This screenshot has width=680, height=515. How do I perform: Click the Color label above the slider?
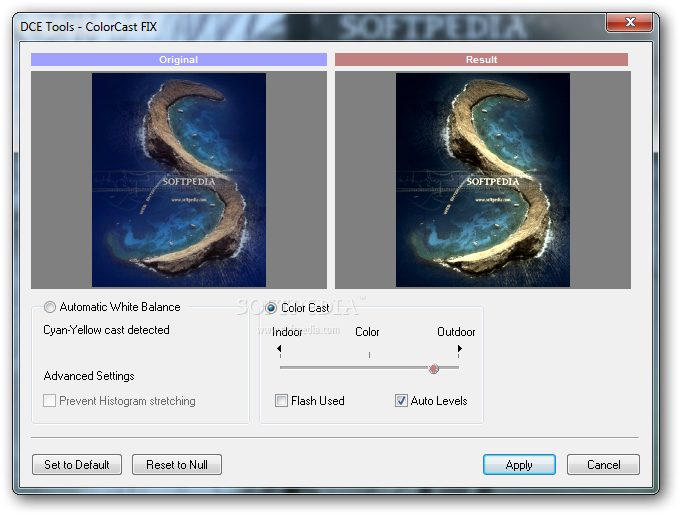click(x=367, y=332)
